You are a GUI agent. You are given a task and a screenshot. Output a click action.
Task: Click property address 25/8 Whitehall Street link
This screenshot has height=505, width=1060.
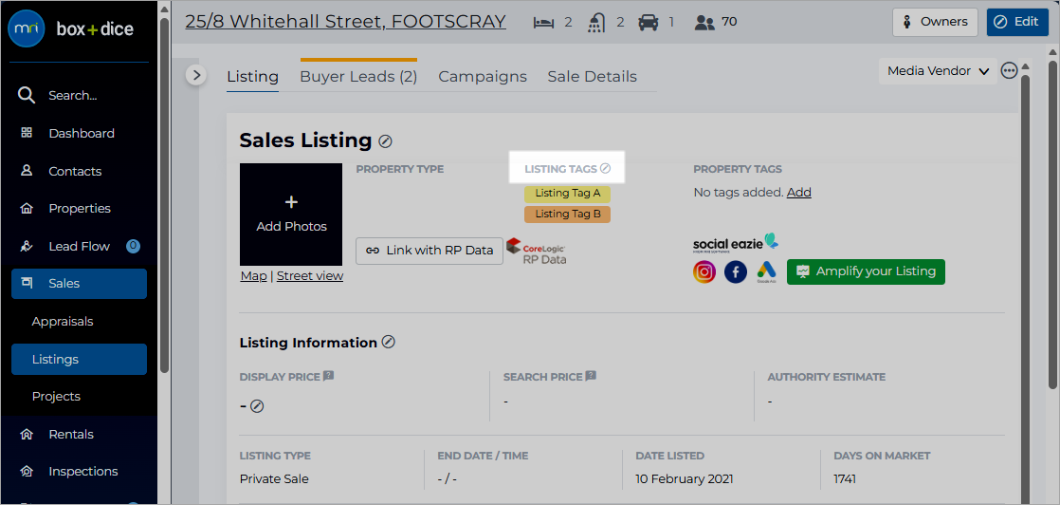click(x=345, y=22)
